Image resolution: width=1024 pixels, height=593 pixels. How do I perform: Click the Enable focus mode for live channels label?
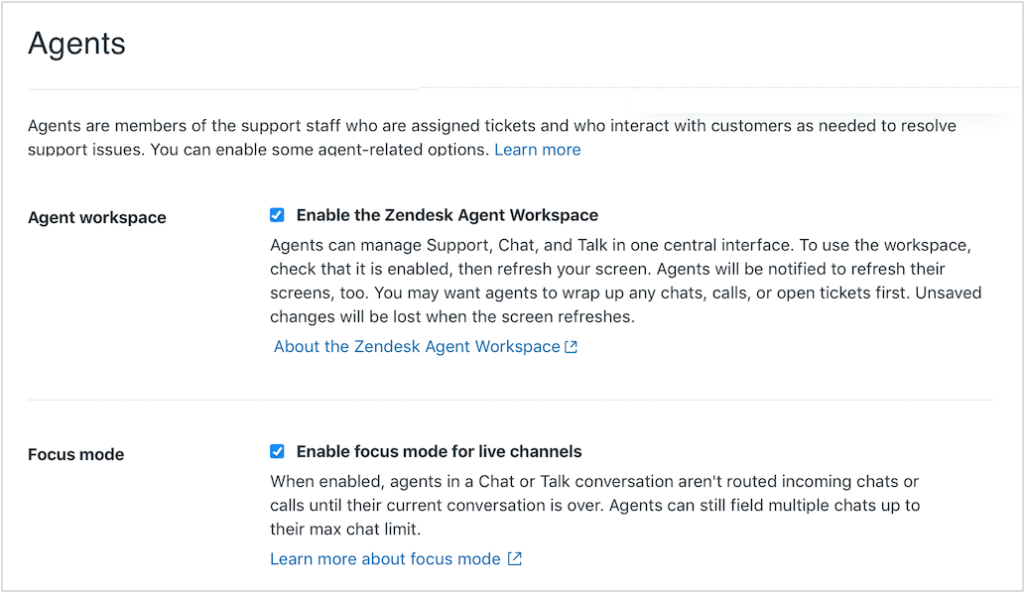pos(439,452)
